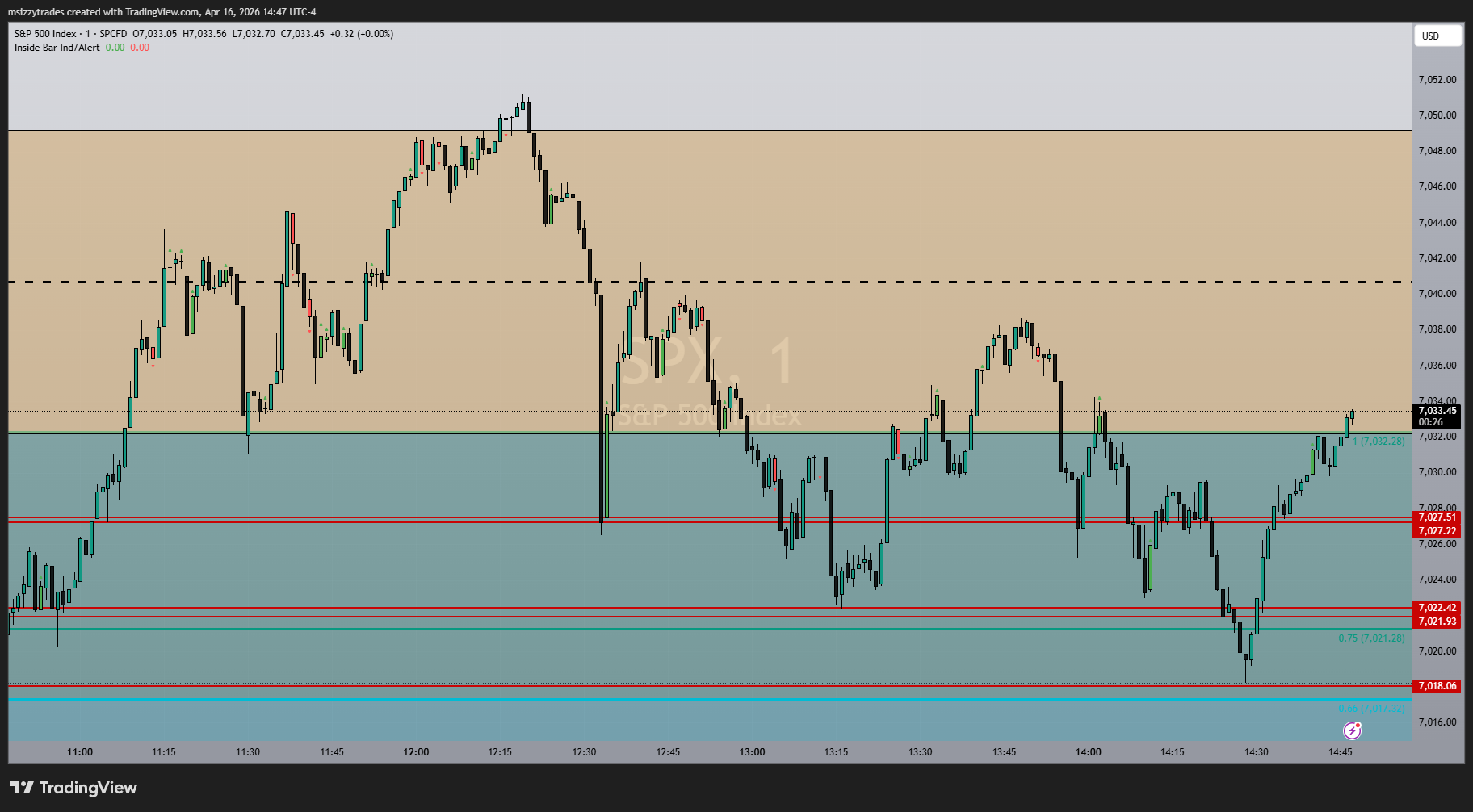Click the 11:15 time axis label
Viewport: 1473px width, 812px height.
[x=164, y=752]
